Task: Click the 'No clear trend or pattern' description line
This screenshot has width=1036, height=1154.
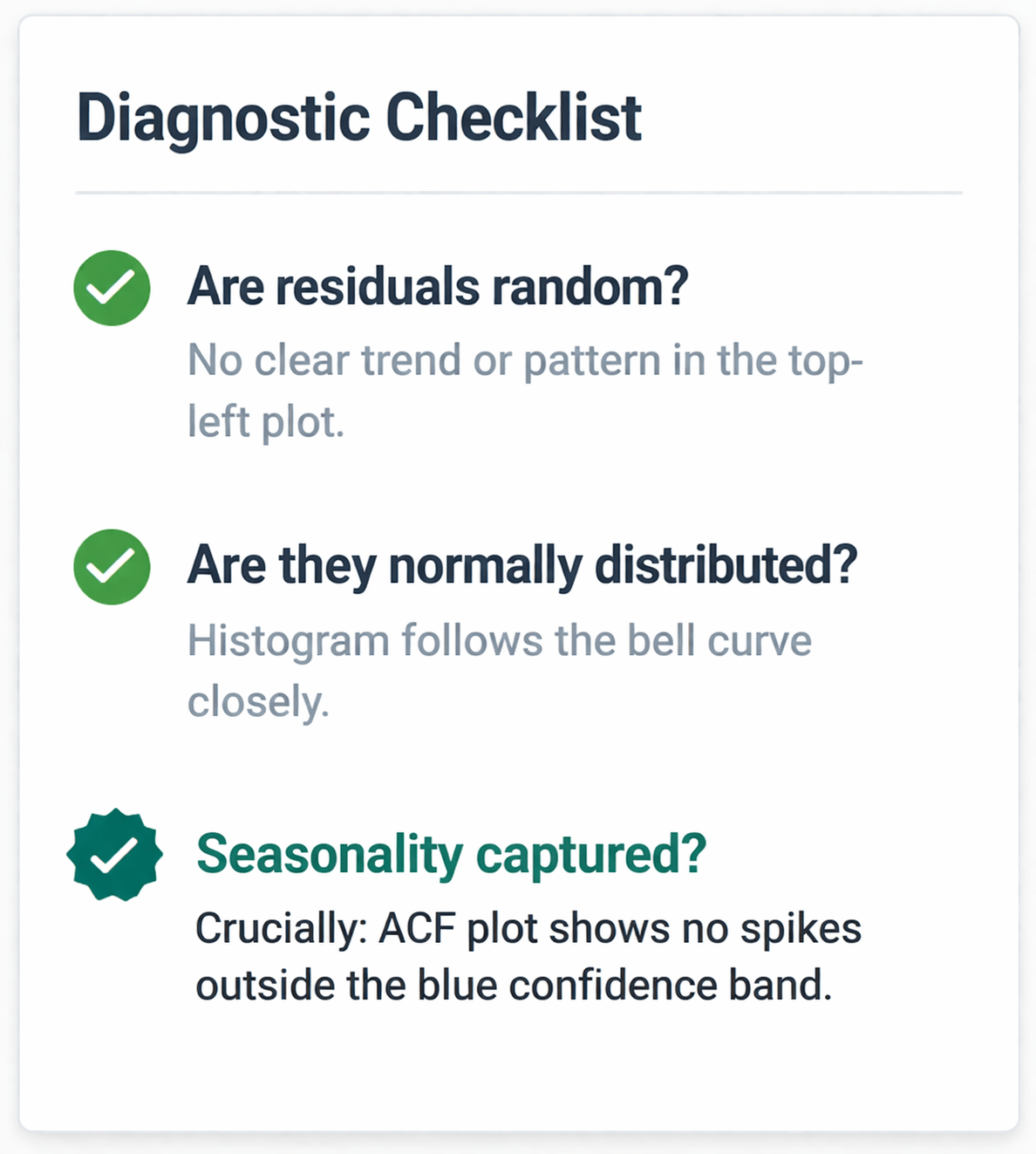Action: tap(526, 360)
